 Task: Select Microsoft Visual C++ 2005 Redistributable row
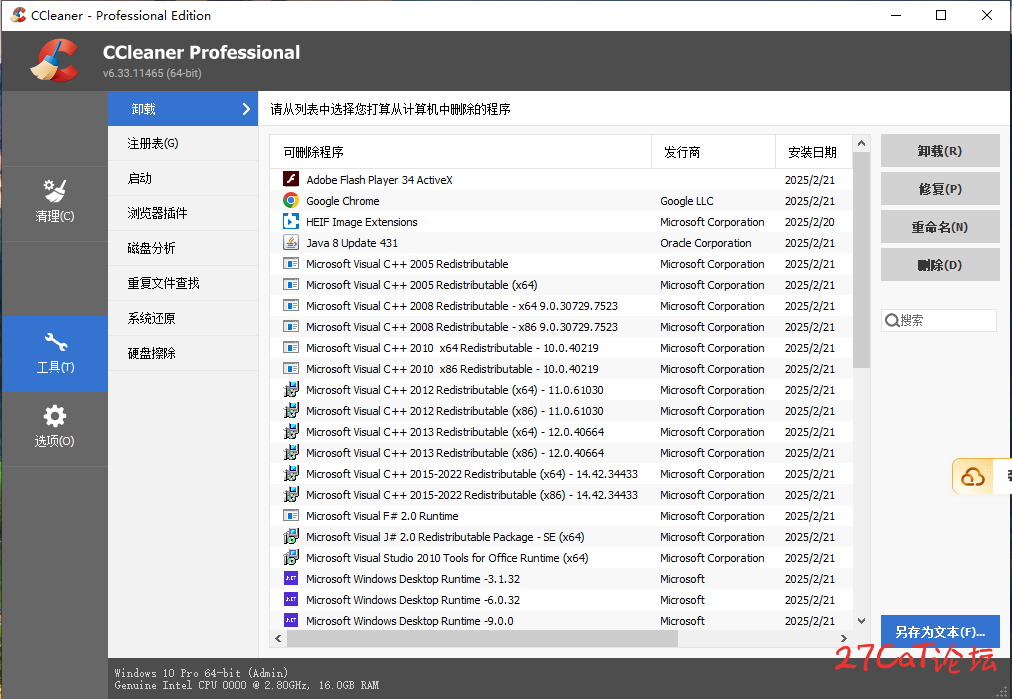tap(561, 264)
